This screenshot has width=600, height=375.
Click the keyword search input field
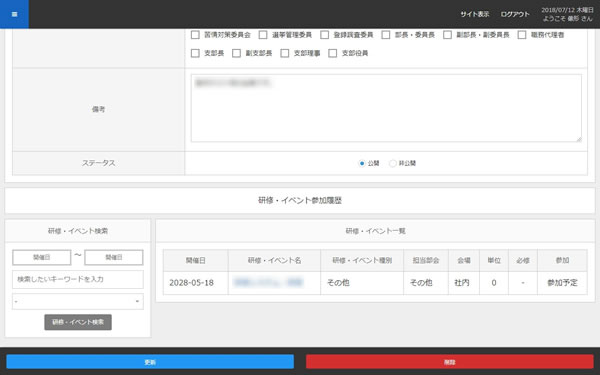(78, 279)
